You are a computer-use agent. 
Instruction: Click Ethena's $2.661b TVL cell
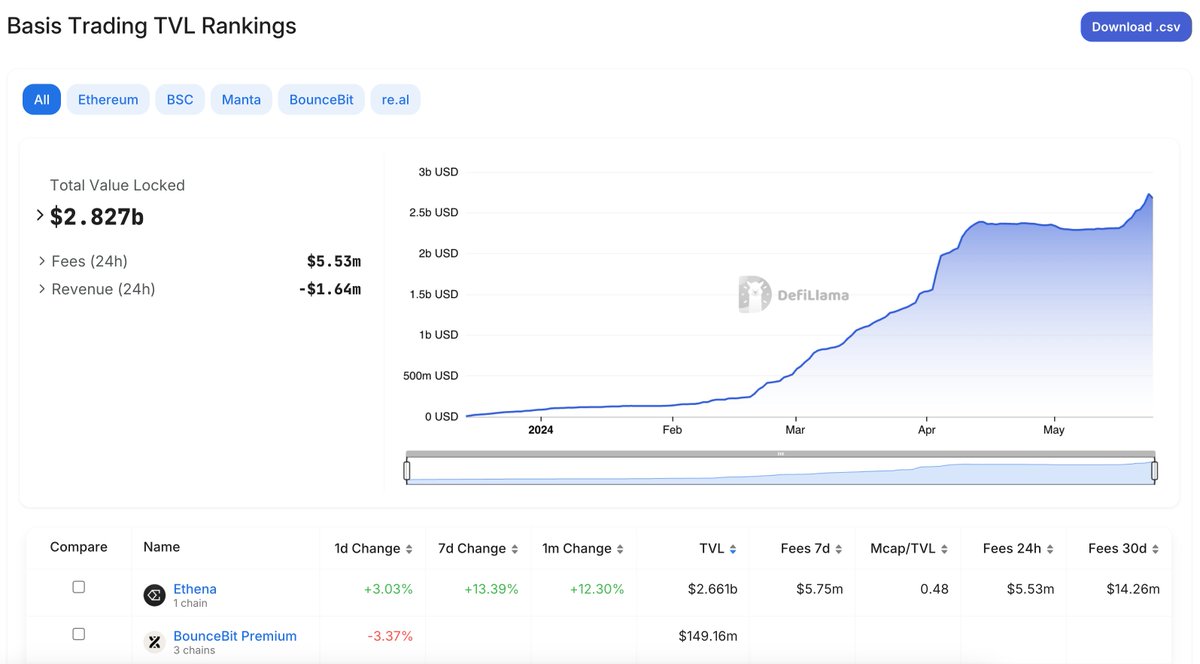pyautogui.click(x=713, y=589)
